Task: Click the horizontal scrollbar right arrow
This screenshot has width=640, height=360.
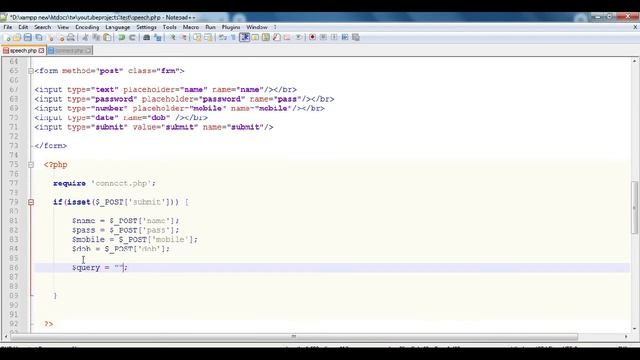Action: coord(627,337)
